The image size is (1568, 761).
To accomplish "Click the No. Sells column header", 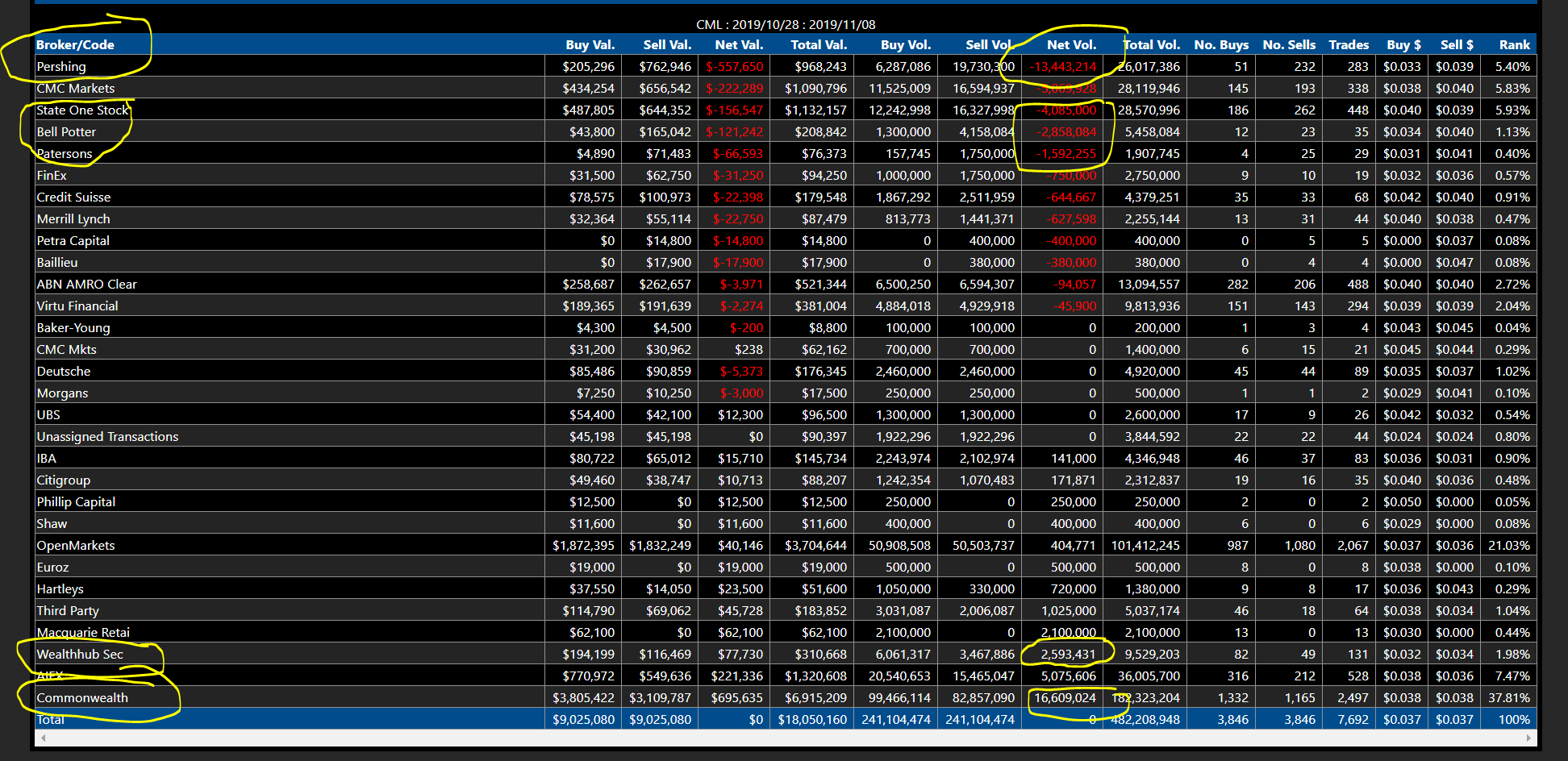I will pos(1289,45).
